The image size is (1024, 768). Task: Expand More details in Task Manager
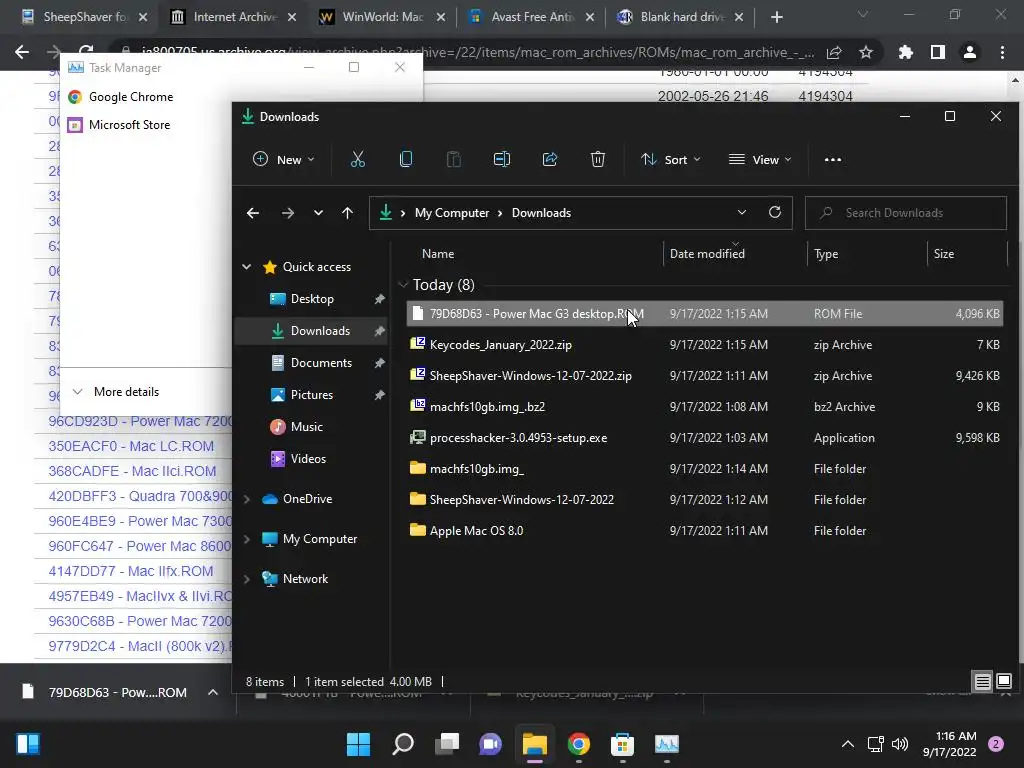[x=116, y=392]
